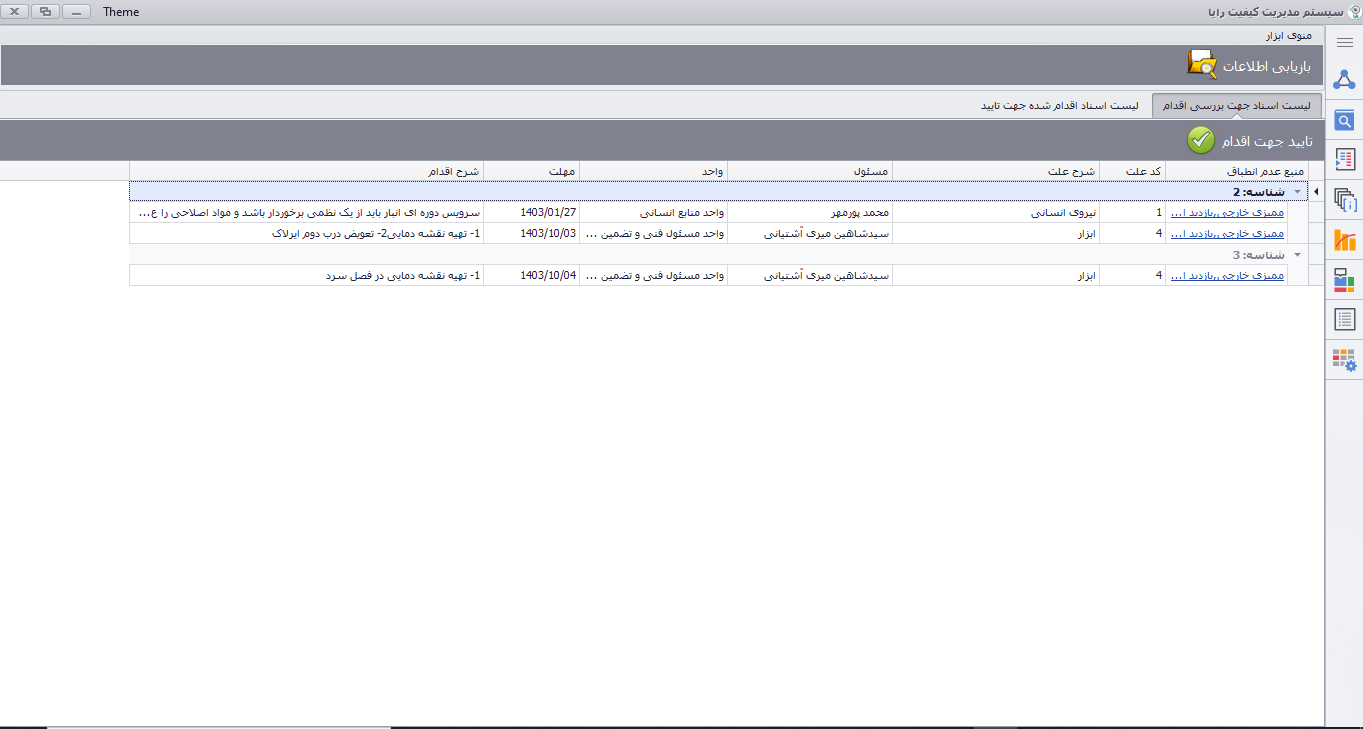Open the colored grid settings gear icon
The image size is (1363, 729).
point(1344,360)
